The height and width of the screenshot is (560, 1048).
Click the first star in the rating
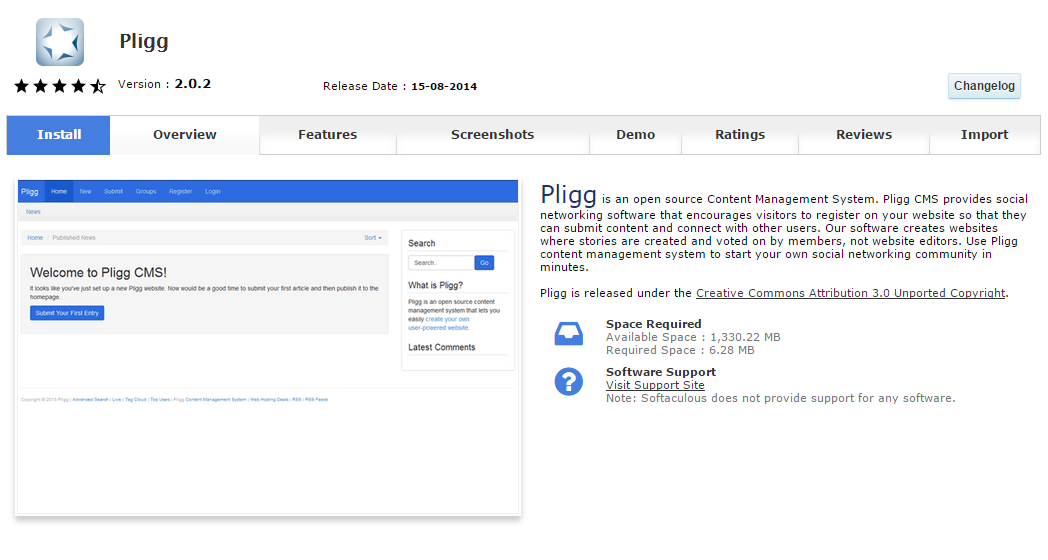(22, 86)
